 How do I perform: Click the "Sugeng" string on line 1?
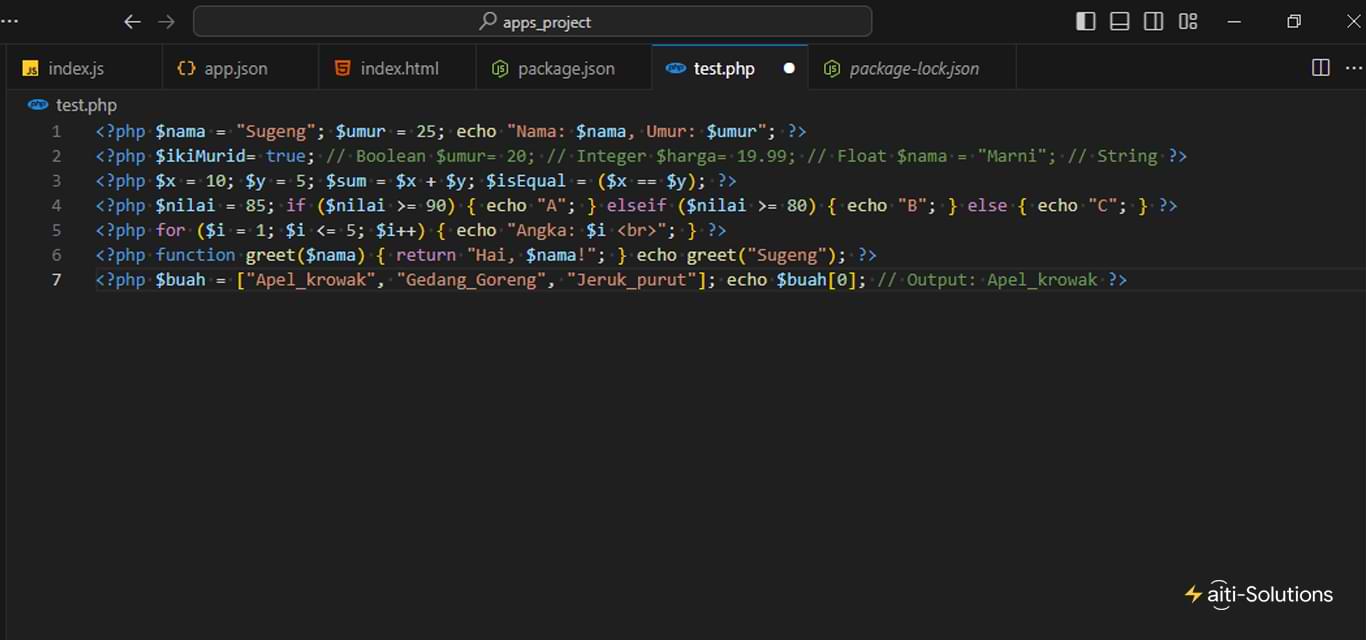pyautogui.click(x=276, y=131)
